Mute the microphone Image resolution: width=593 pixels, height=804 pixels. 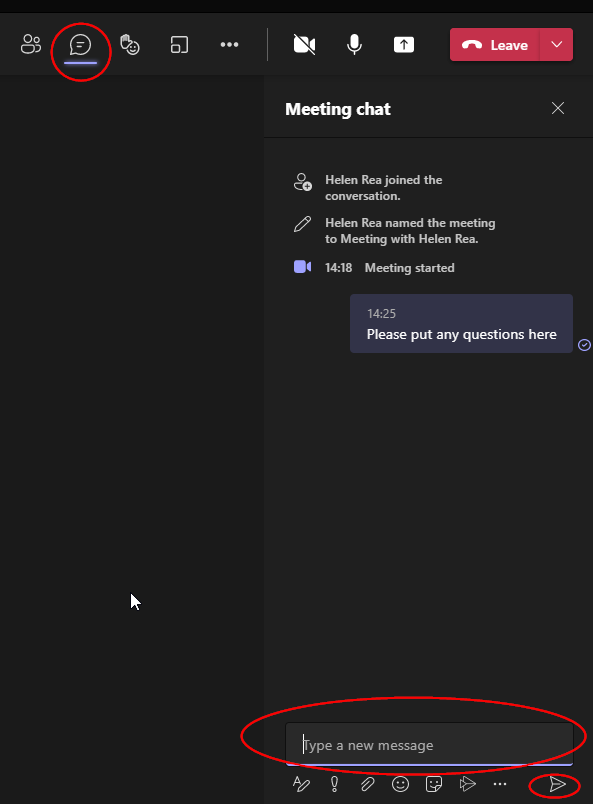click(354, 45)
